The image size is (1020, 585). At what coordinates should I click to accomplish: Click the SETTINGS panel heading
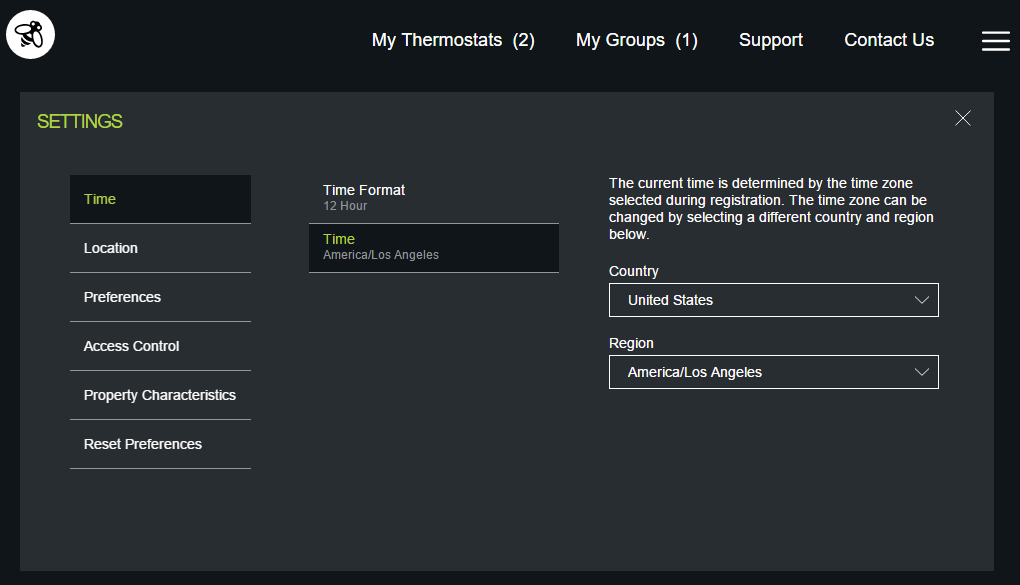[x=80, y=122]
